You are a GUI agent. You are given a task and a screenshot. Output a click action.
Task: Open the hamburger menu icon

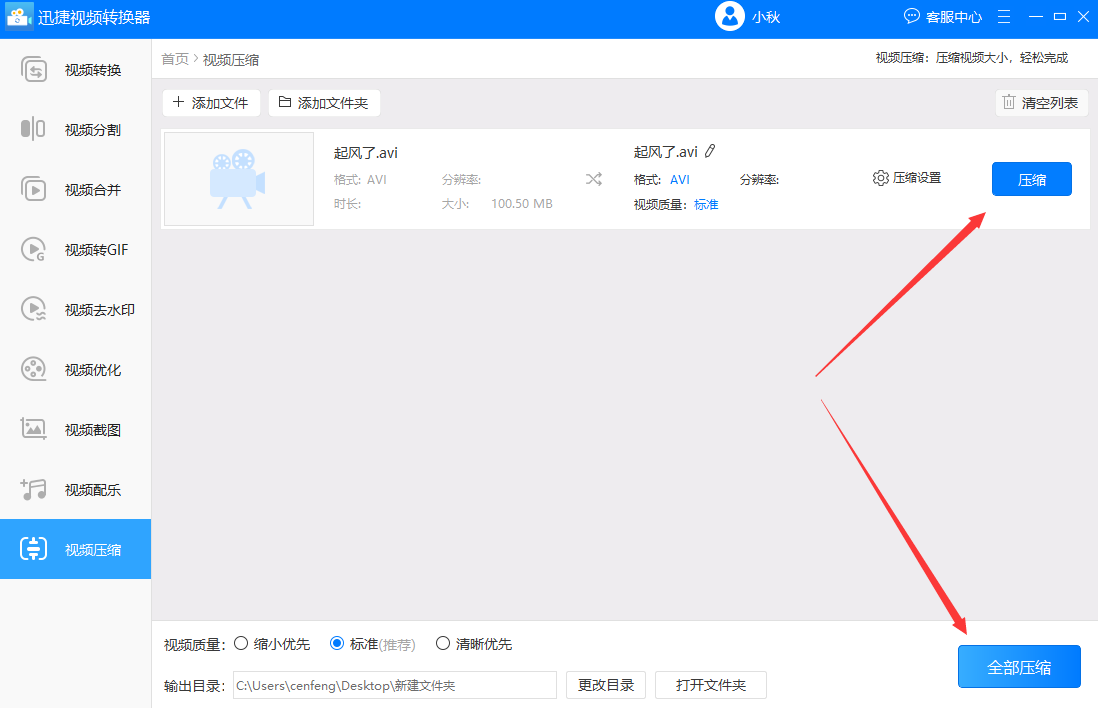(x=1004, y=17)
